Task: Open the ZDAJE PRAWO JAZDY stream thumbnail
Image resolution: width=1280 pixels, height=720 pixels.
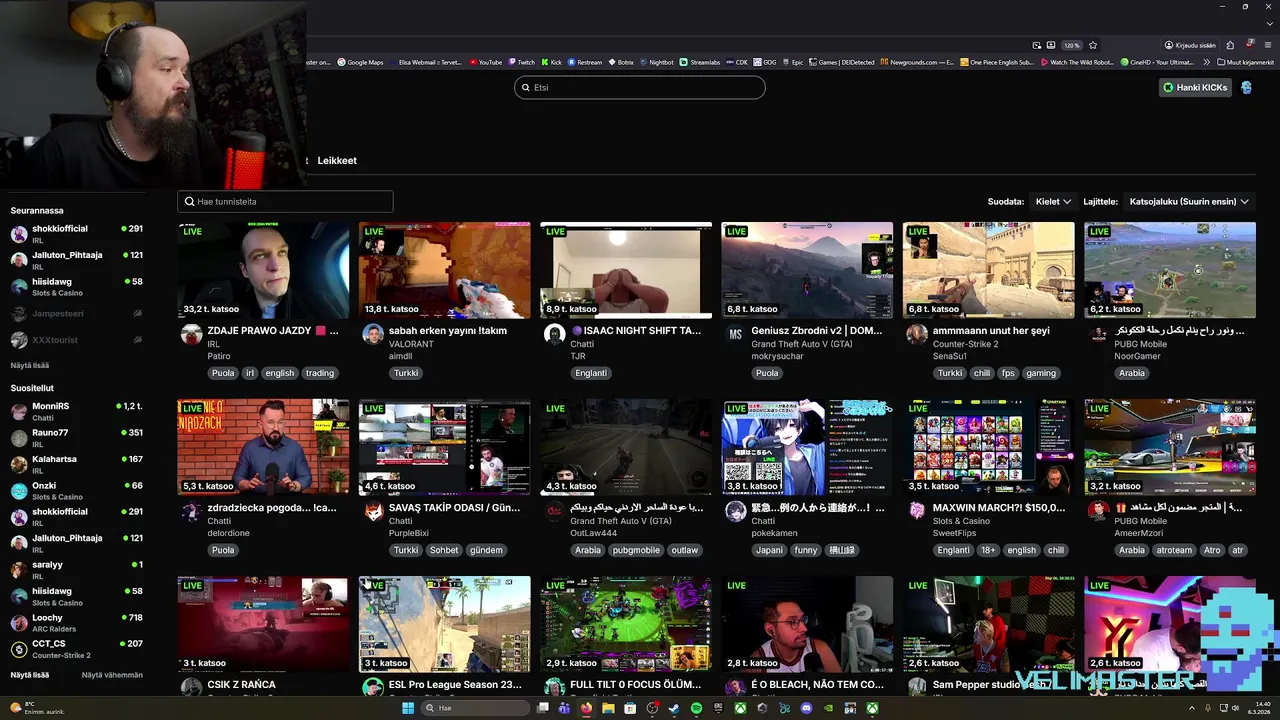Action: (263, 270)
